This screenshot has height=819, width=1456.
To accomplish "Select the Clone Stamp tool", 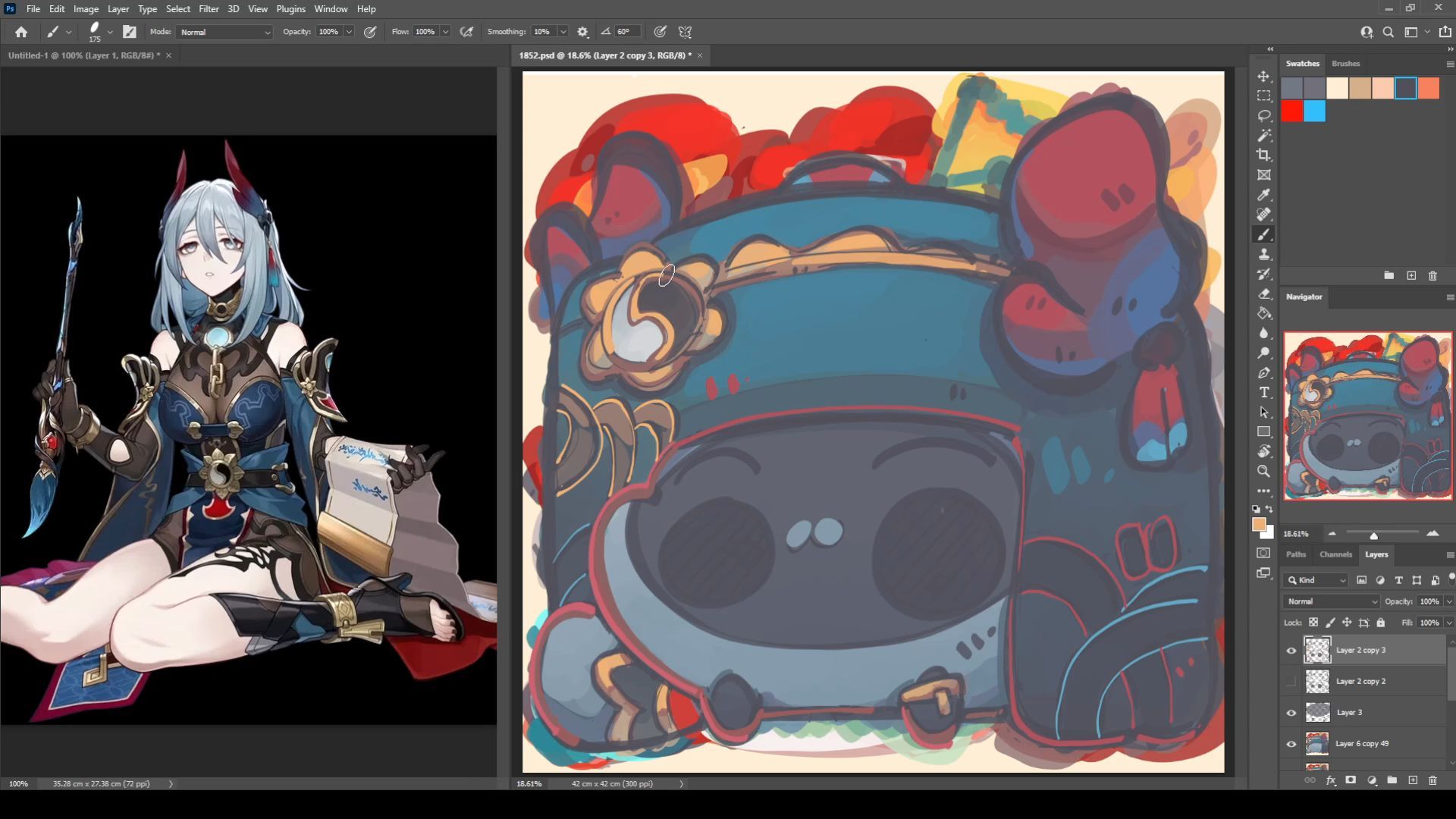I will coord(1263,254).
